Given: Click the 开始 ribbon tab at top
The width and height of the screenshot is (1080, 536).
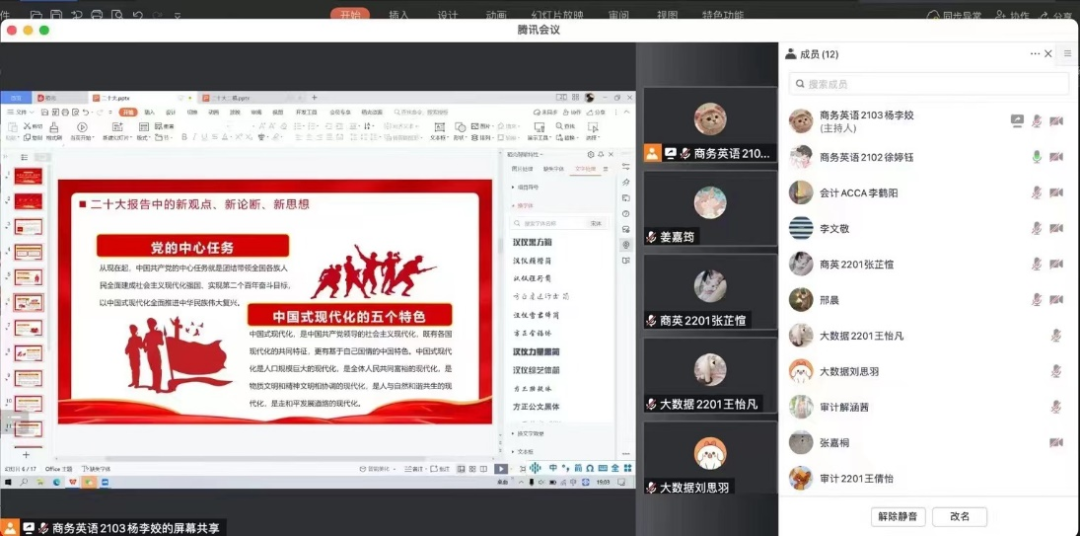Looking at the screenshot, I should (x=350, y=15).
